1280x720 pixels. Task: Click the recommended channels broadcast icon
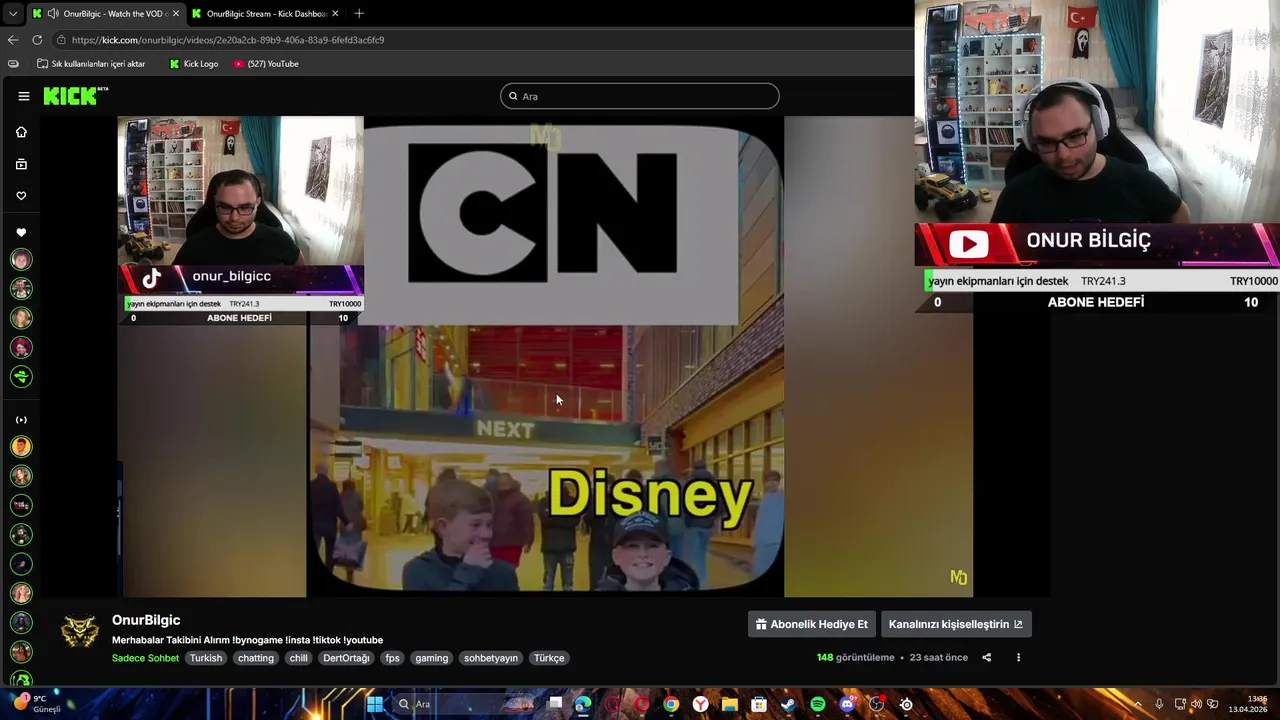21,420
